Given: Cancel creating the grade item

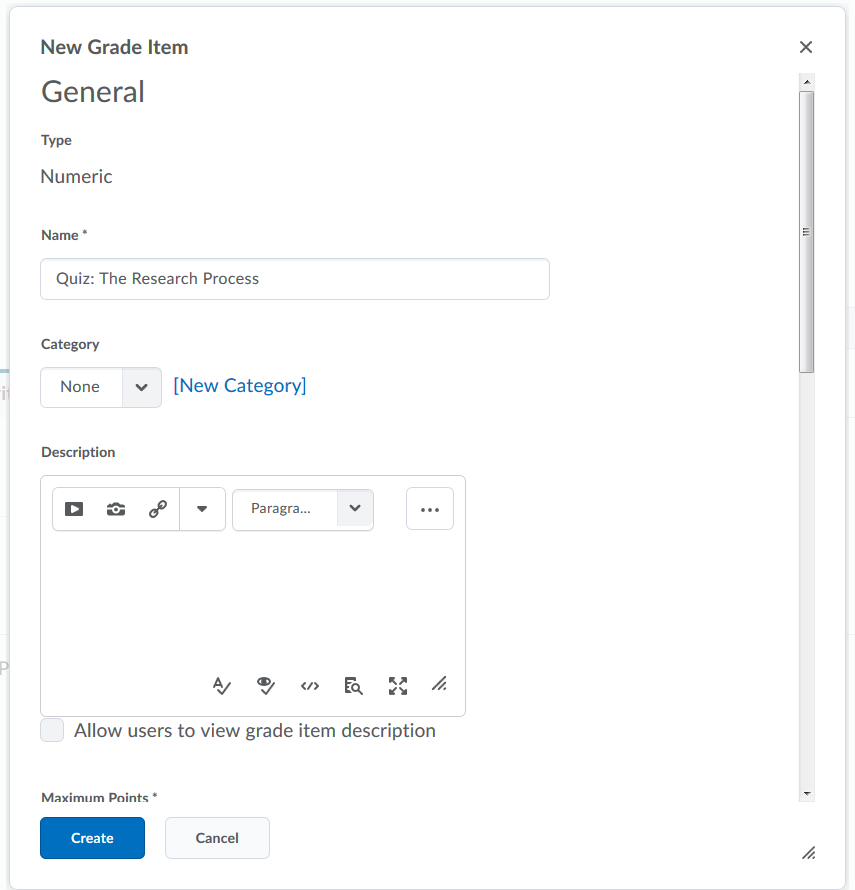Looking at the screenshot, I should 217,838.
